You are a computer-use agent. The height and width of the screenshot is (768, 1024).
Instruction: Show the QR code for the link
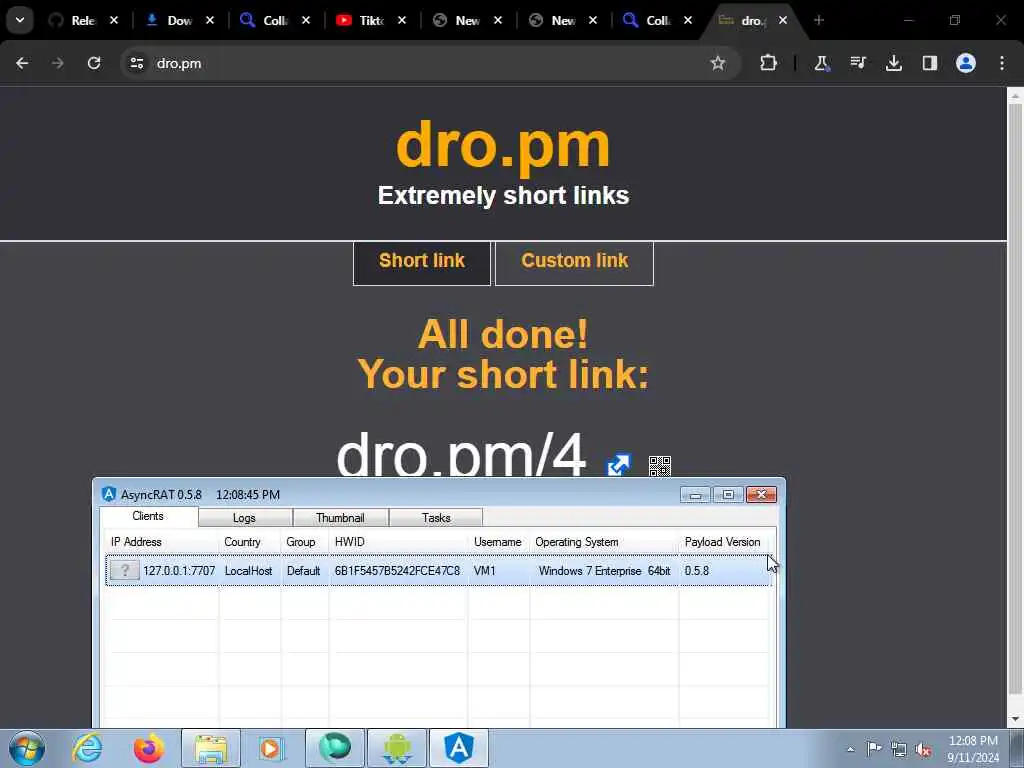pyautogui.click(x=660, y=466)
